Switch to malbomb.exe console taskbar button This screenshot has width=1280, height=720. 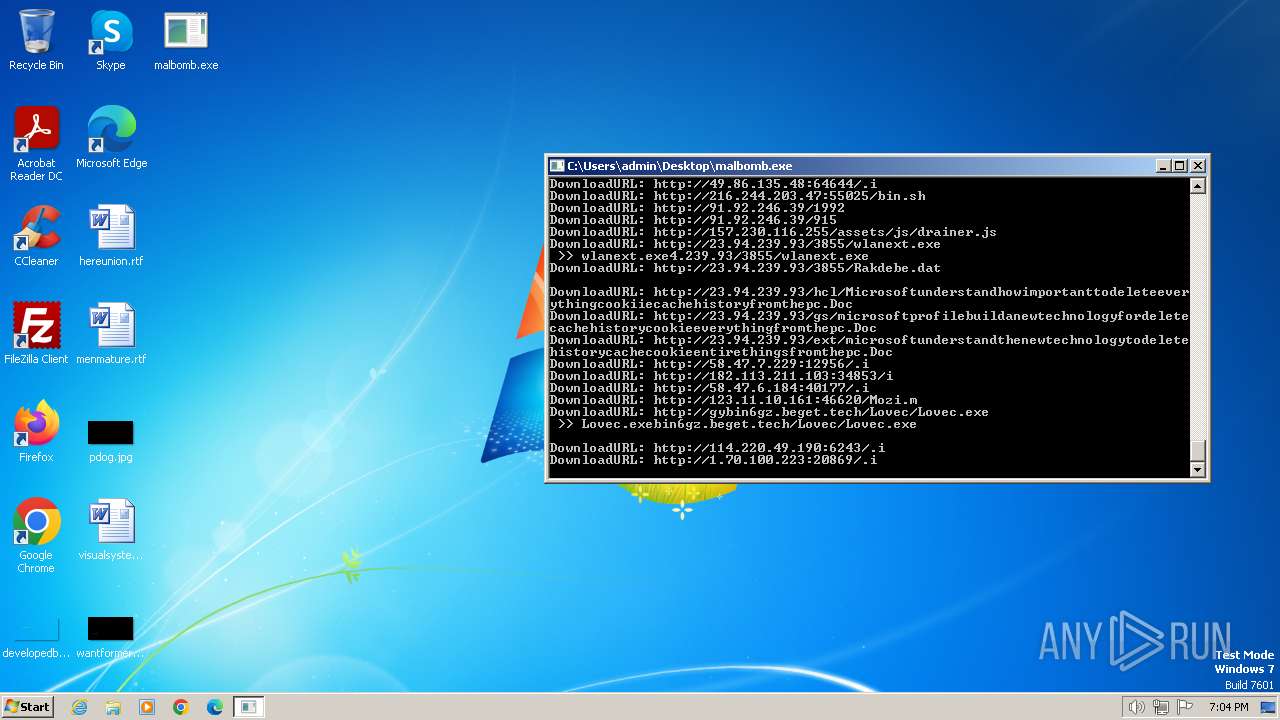249,707
